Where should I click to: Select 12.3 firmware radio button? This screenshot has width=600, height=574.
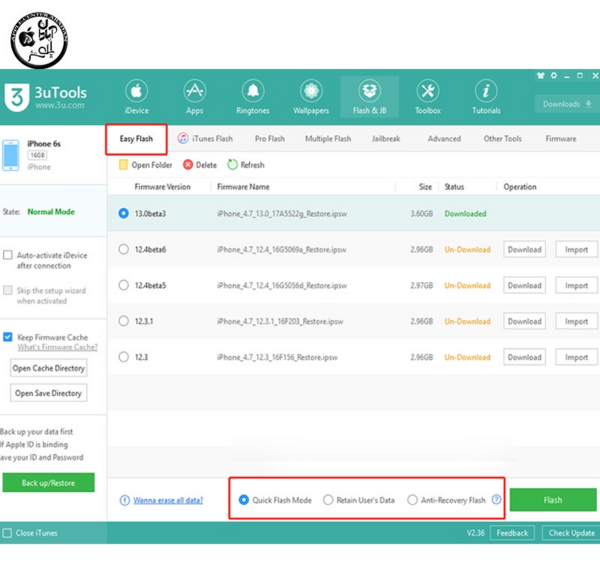(x=124, y=357)
